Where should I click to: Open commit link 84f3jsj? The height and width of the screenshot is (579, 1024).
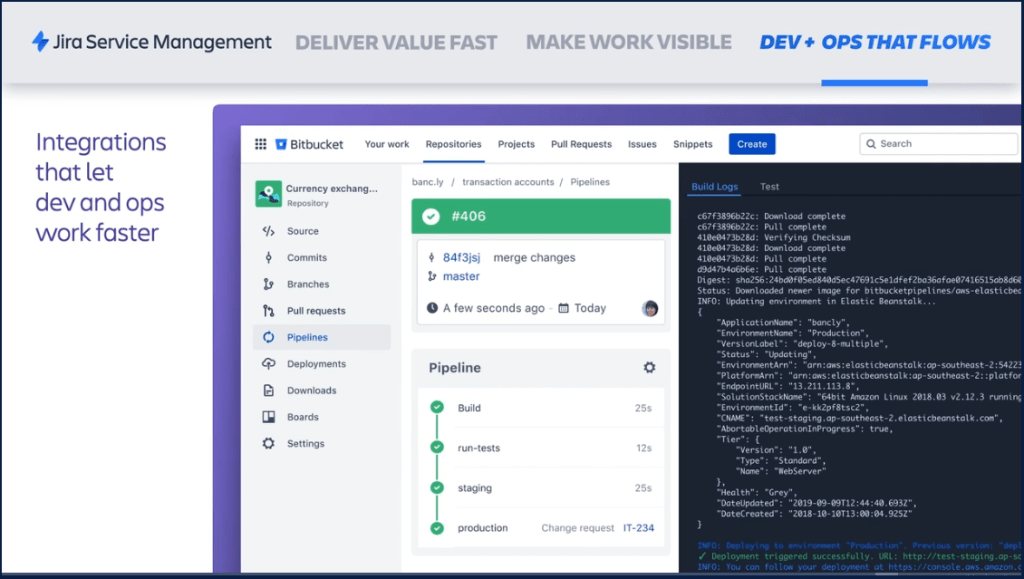pyautogui.click(x=461, y=257)
